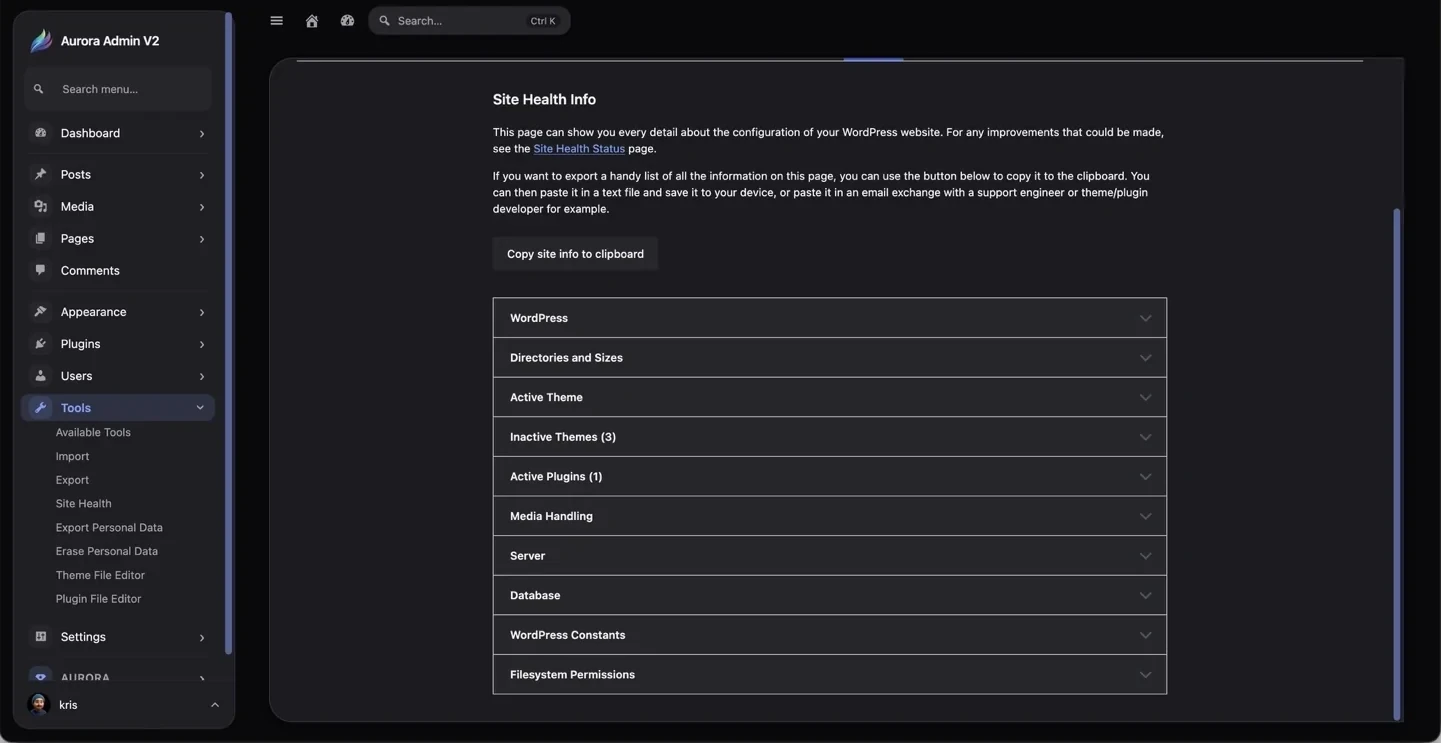
Task: Expand the Plugins submenu chevron
Action: point(201,345)
